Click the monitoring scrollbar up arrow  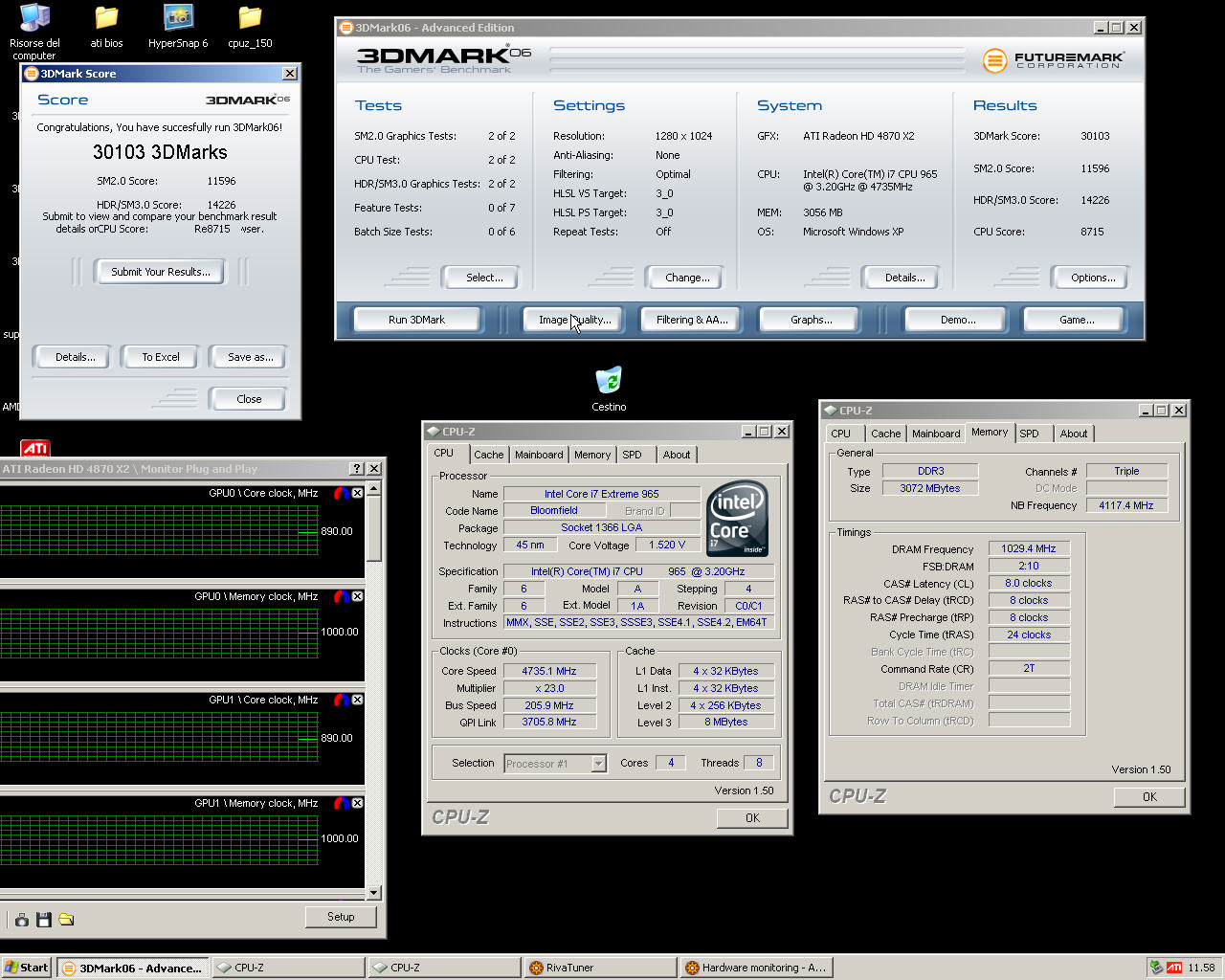[374, 489]
